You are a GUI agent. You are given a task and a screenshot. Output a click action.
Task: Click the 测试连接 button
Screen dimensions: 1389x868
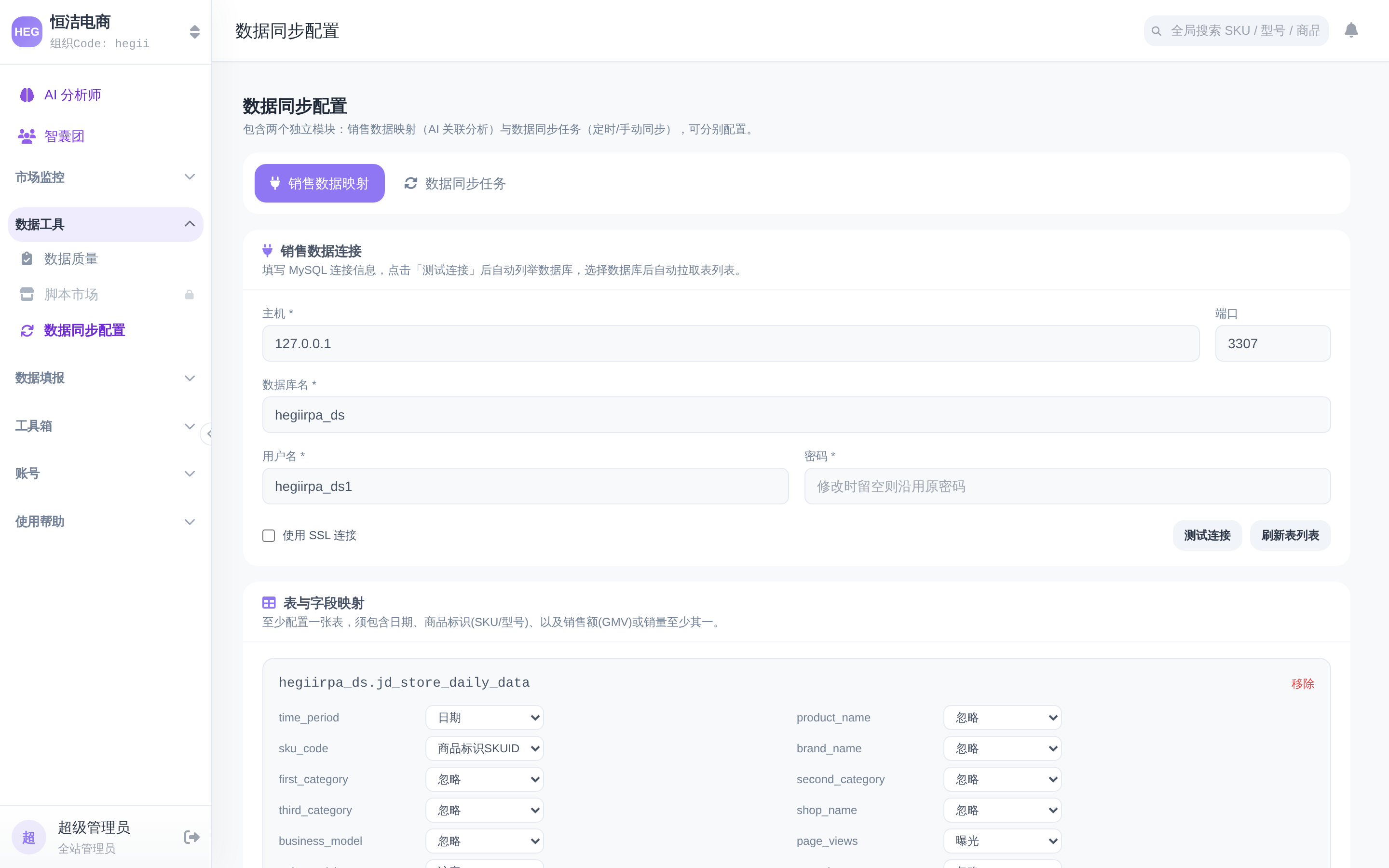point(1207,536)
